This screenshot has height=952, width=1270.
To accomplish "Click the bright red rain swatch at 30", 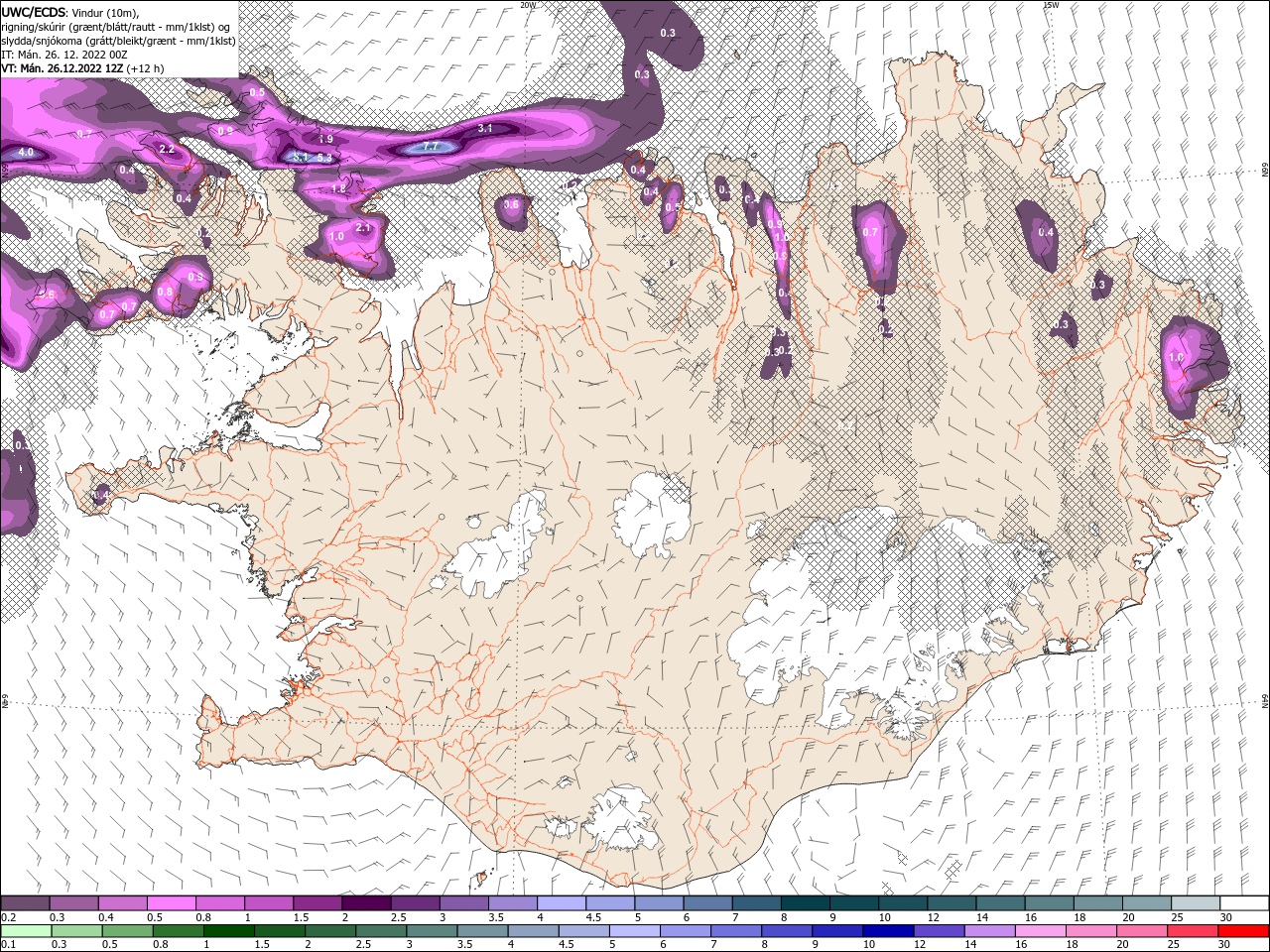I will [x=1243, y=931].
